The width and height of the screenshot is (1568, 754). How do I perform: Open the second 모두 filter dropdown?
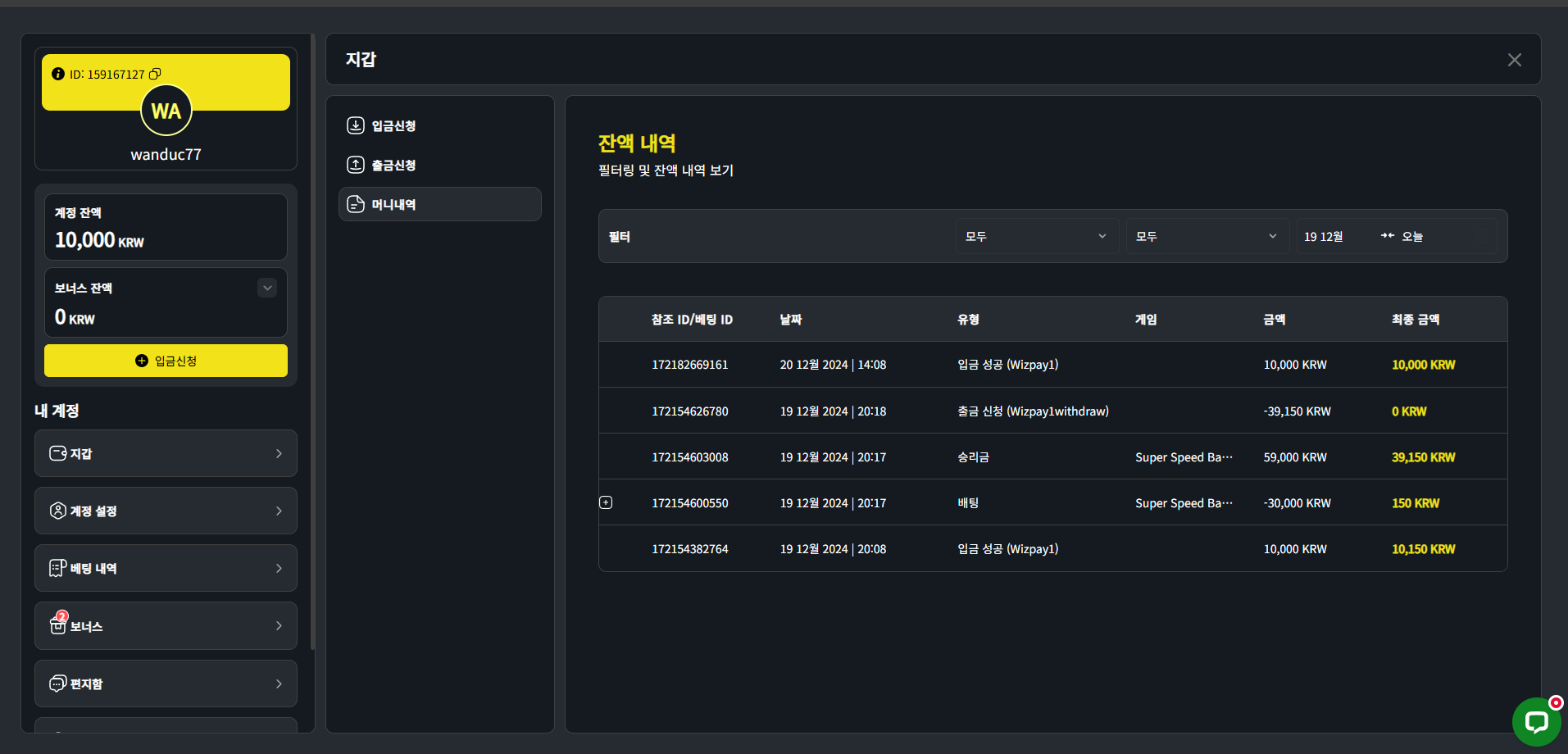pos(1207,236)
